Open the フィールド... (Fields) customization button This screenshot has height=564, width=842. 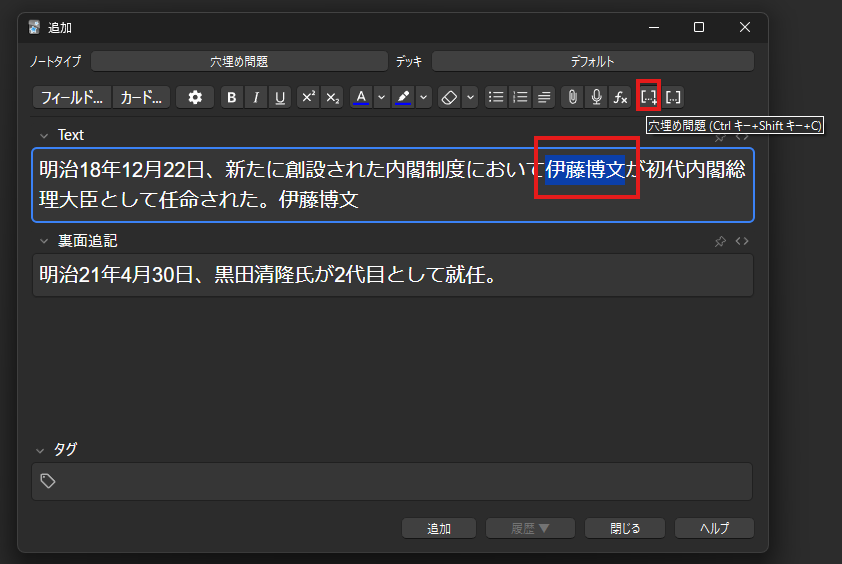tap(72, 97)
